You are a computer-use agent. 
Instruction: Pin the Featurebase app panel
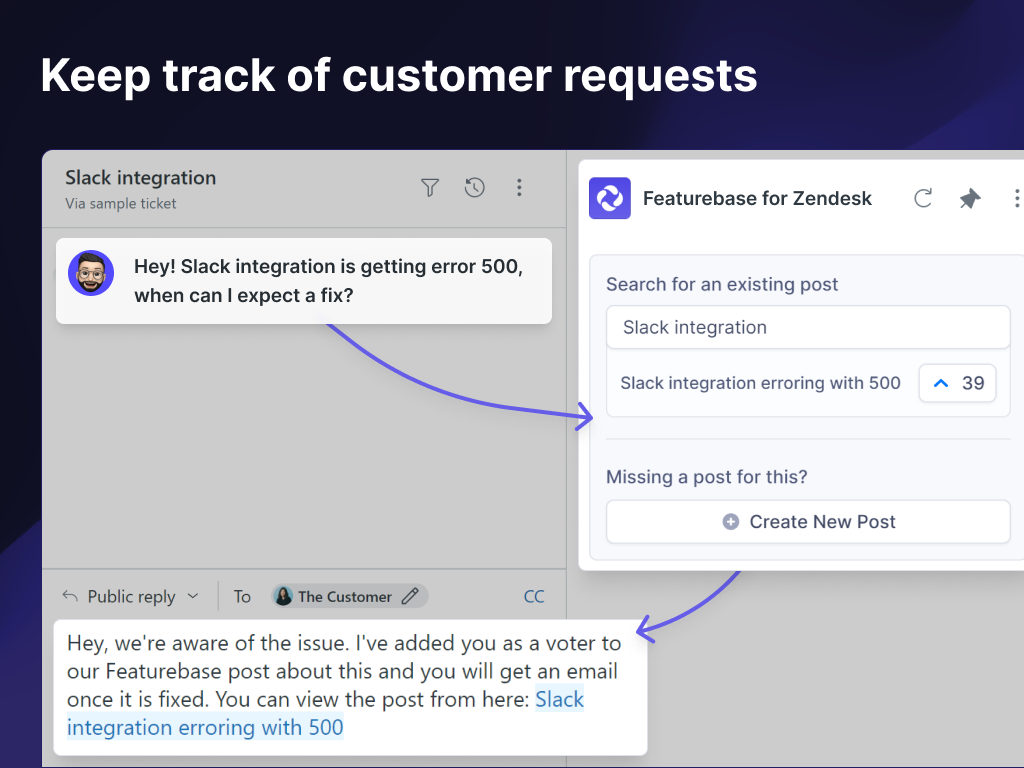click(969, 198)
